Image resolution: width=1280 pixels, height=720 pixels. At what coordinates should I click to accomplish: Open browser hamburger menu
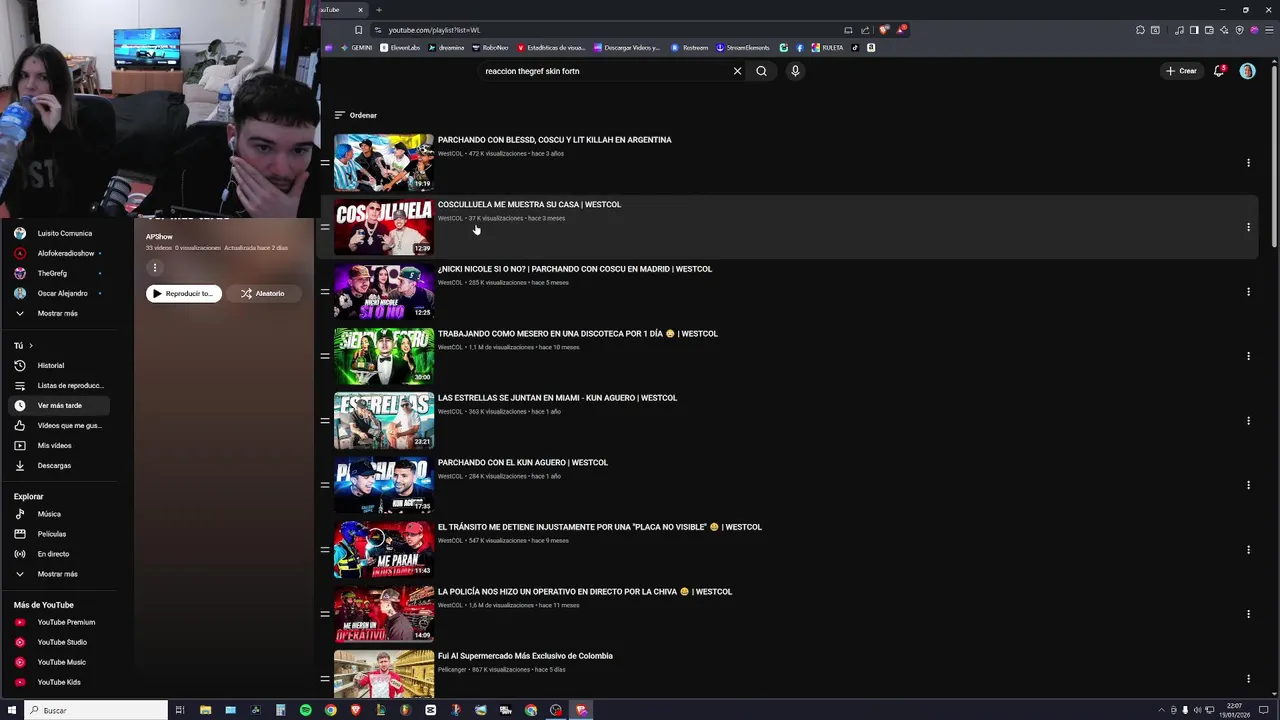tap(1269, 30)
